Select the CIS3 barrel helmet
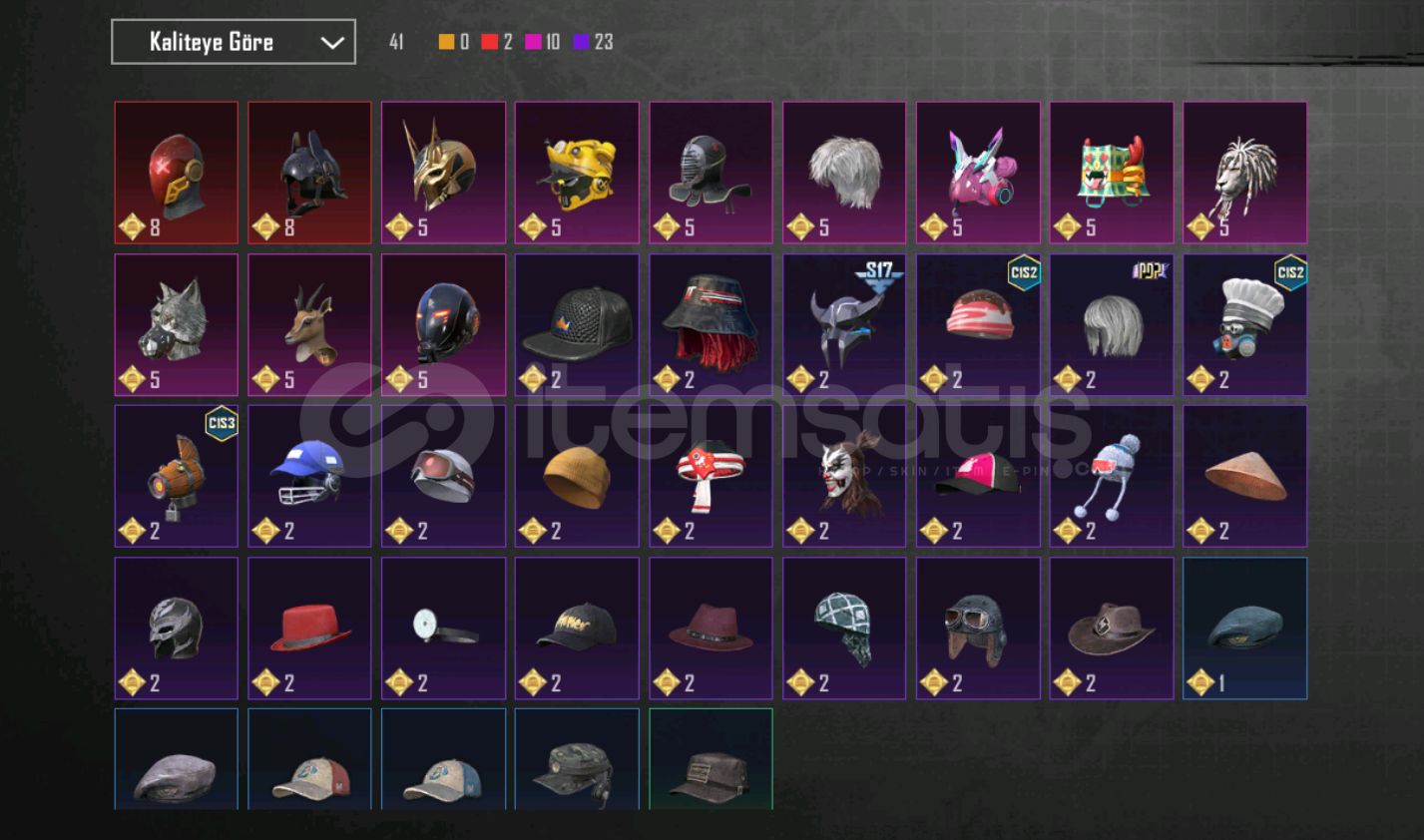1424x840 pixels. click(x=177, y=476)
